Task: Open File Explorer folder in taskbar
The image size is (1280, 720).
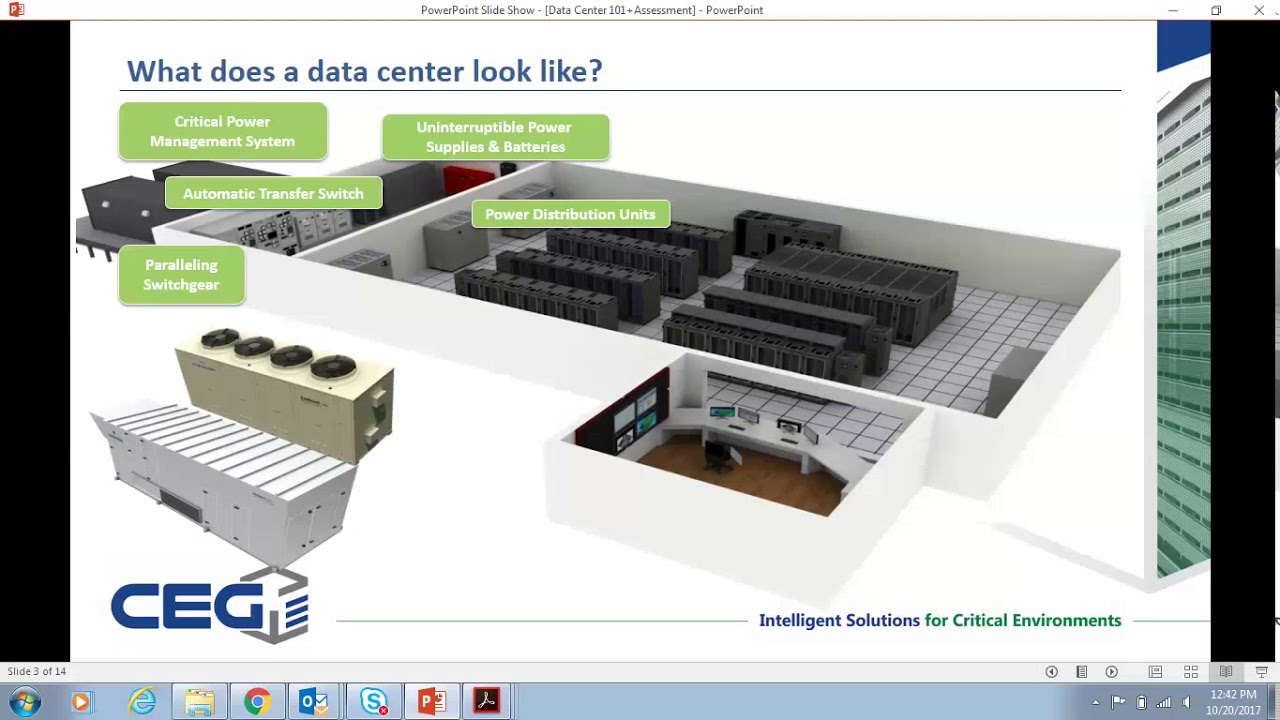Action: coord(199,702)
